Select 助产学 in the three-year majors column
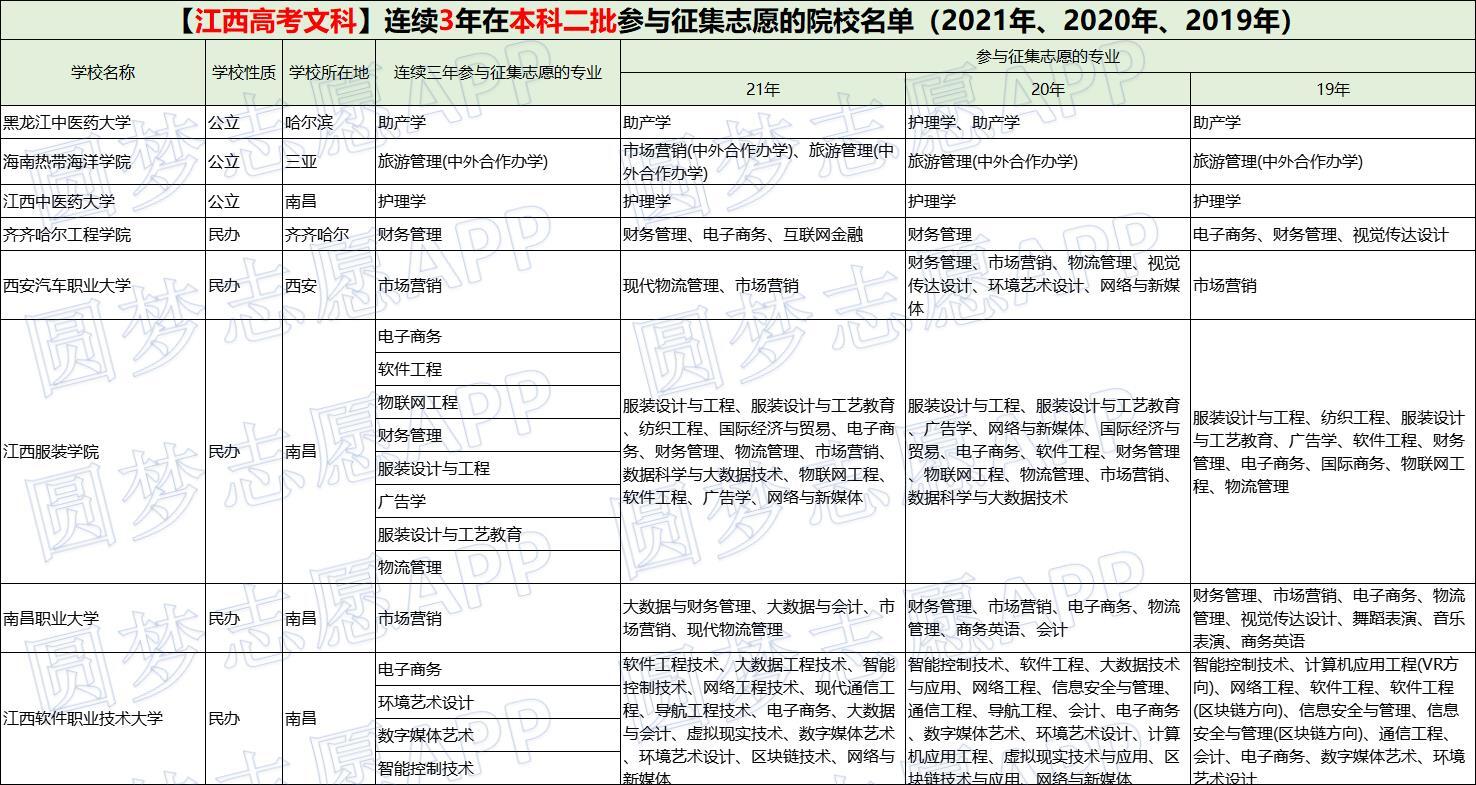Viewport: 1476px width, 785px height. tap(498, 122)
